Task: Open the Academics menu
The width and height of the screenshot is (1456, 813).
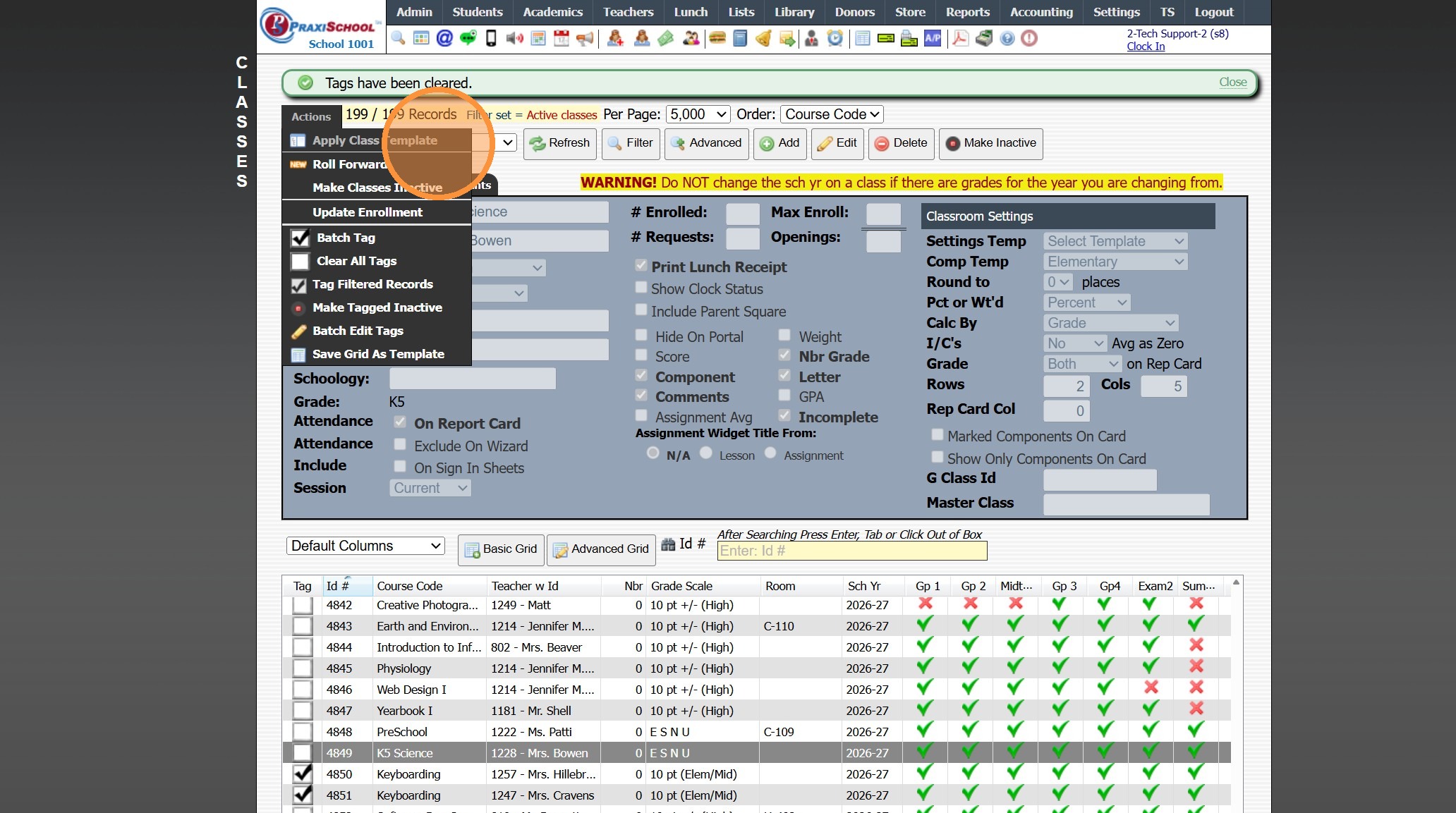Action: pyautogui.click(x=552, y=12)
